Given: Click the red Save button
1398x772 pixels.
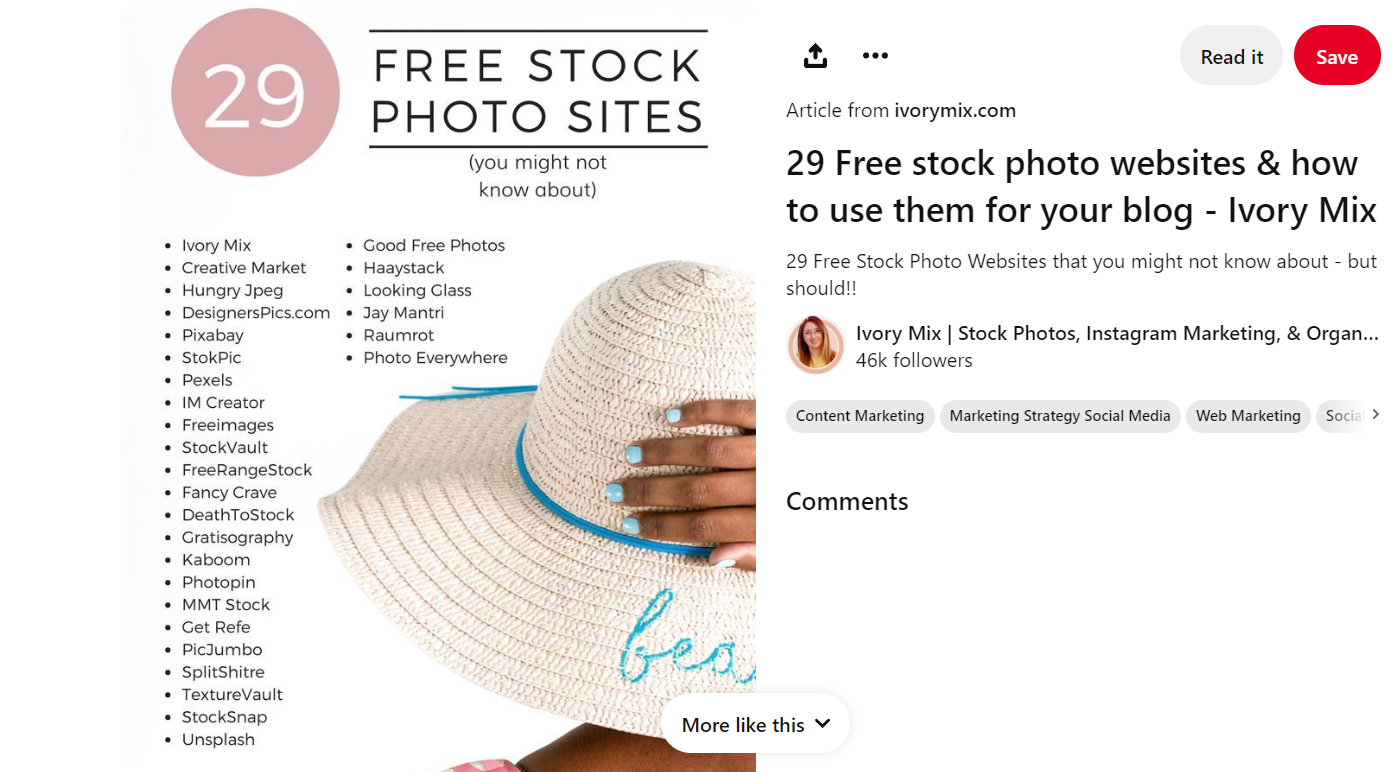Looking at the screenshot, I should [1336, 56].
